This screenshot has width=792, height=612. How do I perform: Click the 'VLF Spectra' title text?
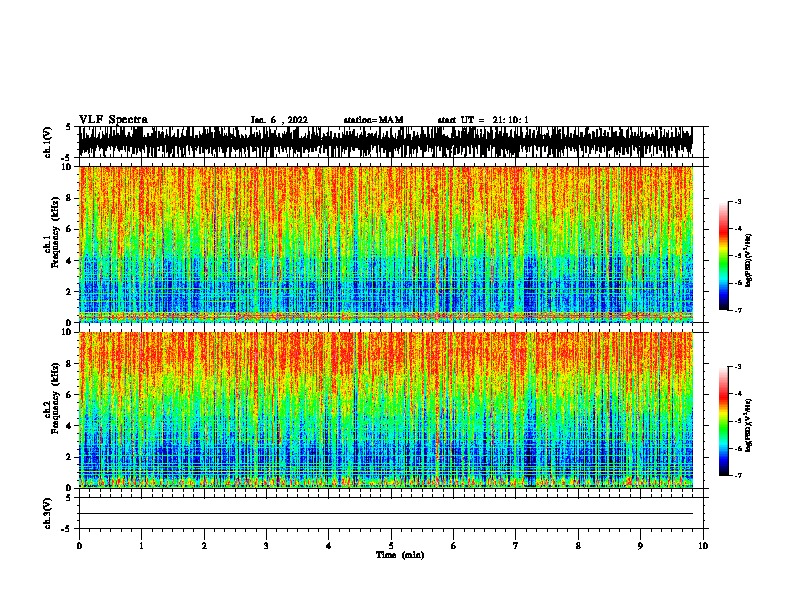[x=113, y=120]
